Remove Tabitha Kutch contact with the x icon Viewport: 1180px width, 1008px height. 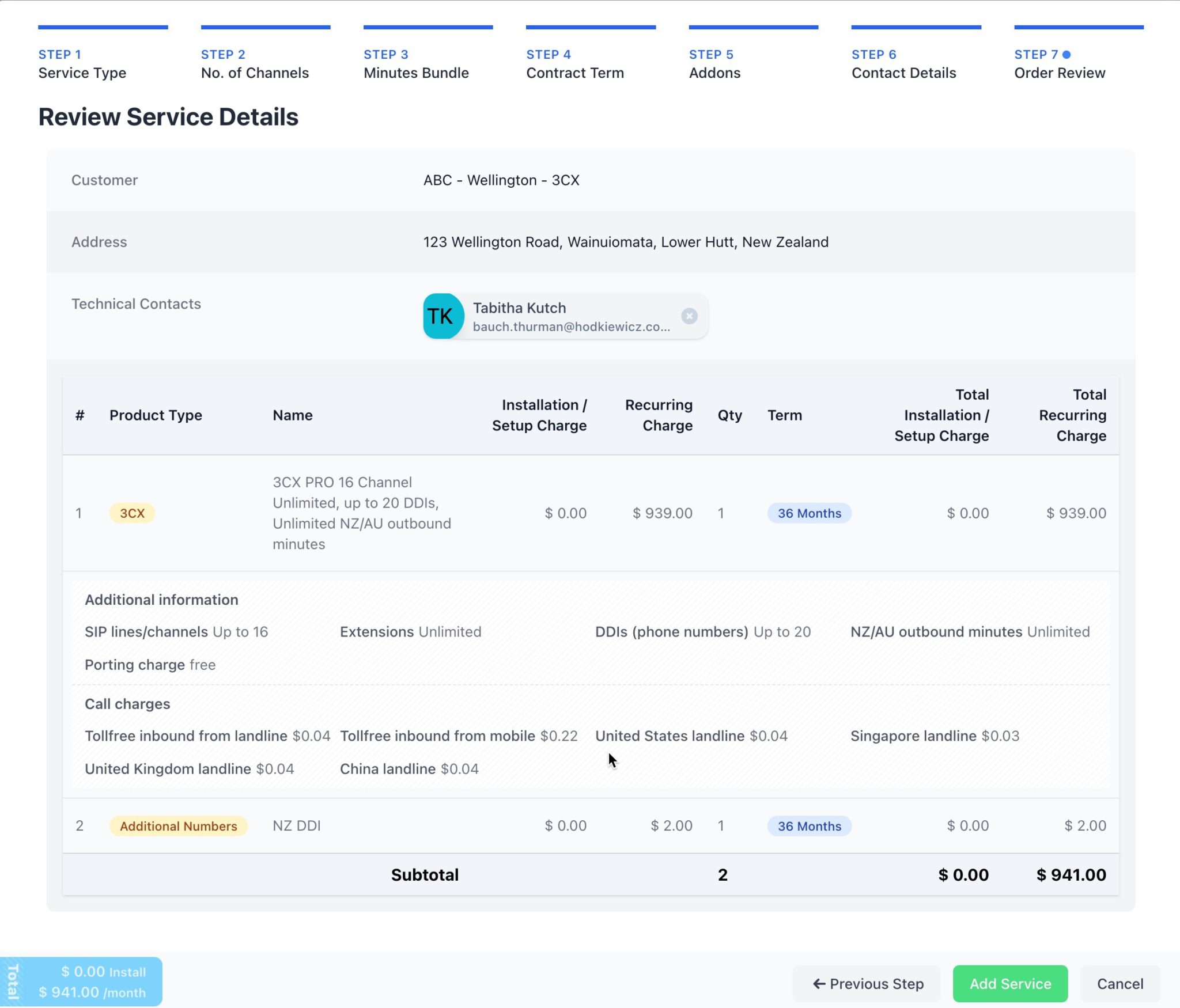pyautogui.click(x=689, y=316)
